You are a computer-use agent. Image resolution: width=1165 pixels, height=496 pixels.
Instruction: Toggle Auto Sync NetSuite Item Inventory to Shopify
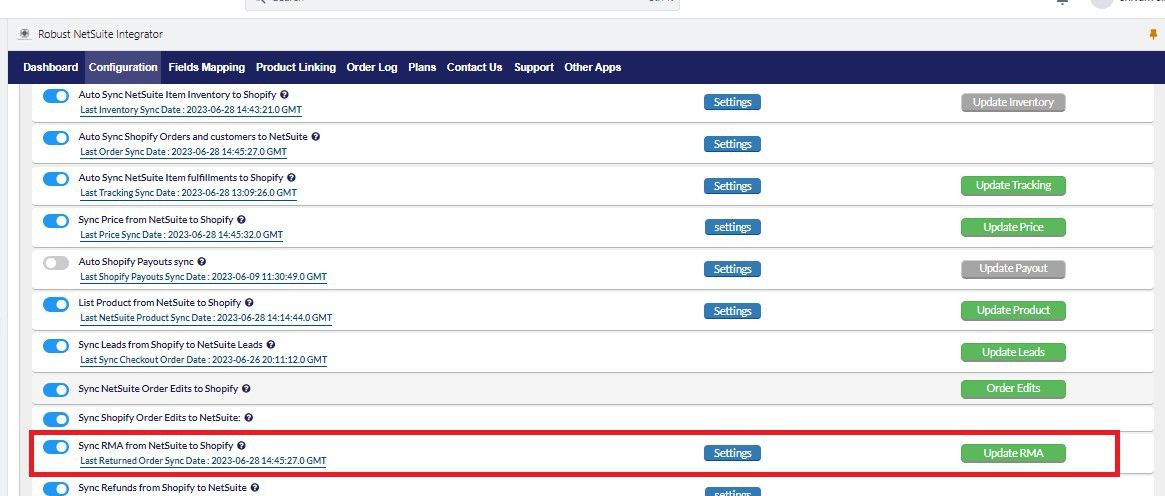coord(56,97)
